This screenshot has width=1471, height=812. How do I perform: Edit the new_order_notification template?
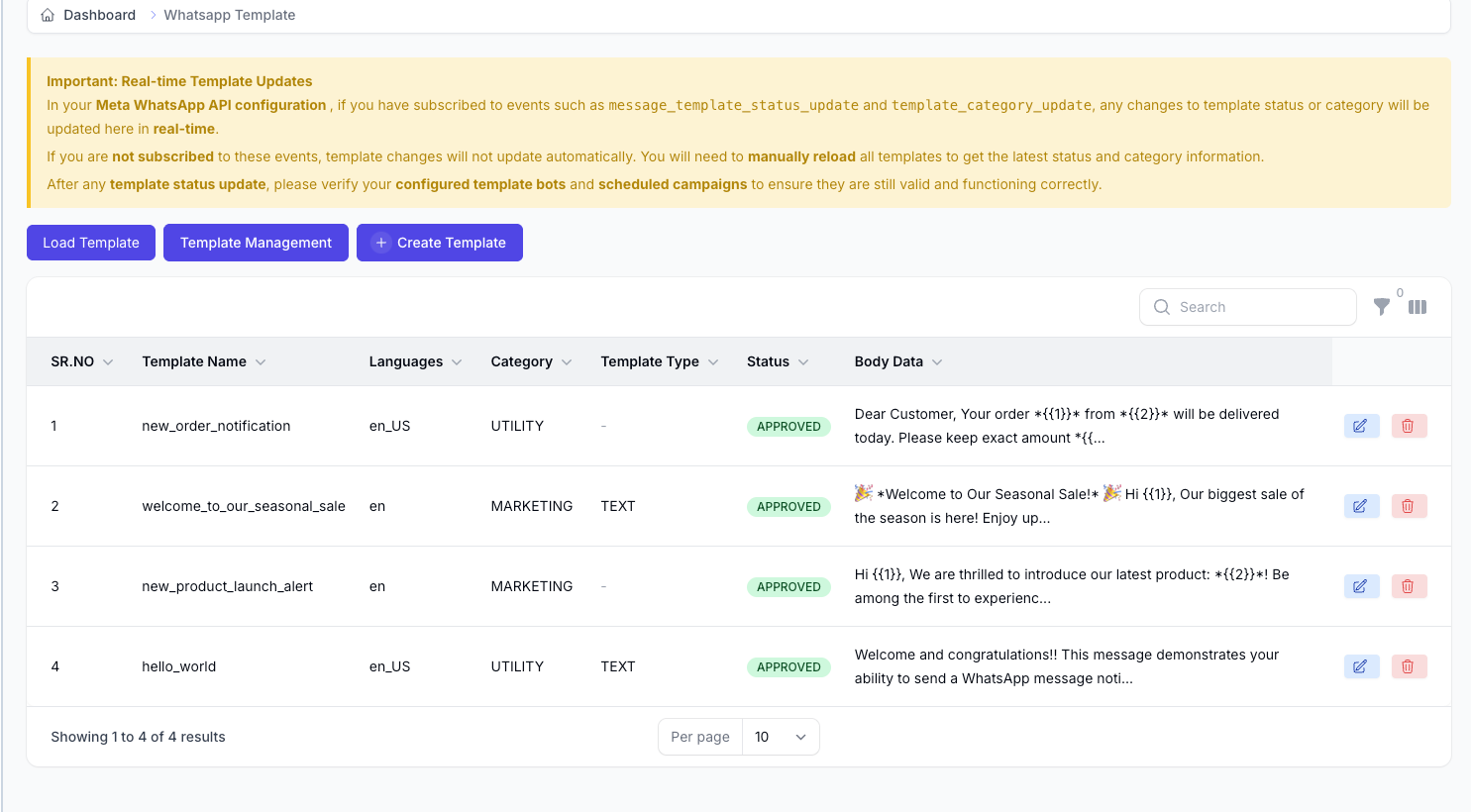[x=1361, y=426]
